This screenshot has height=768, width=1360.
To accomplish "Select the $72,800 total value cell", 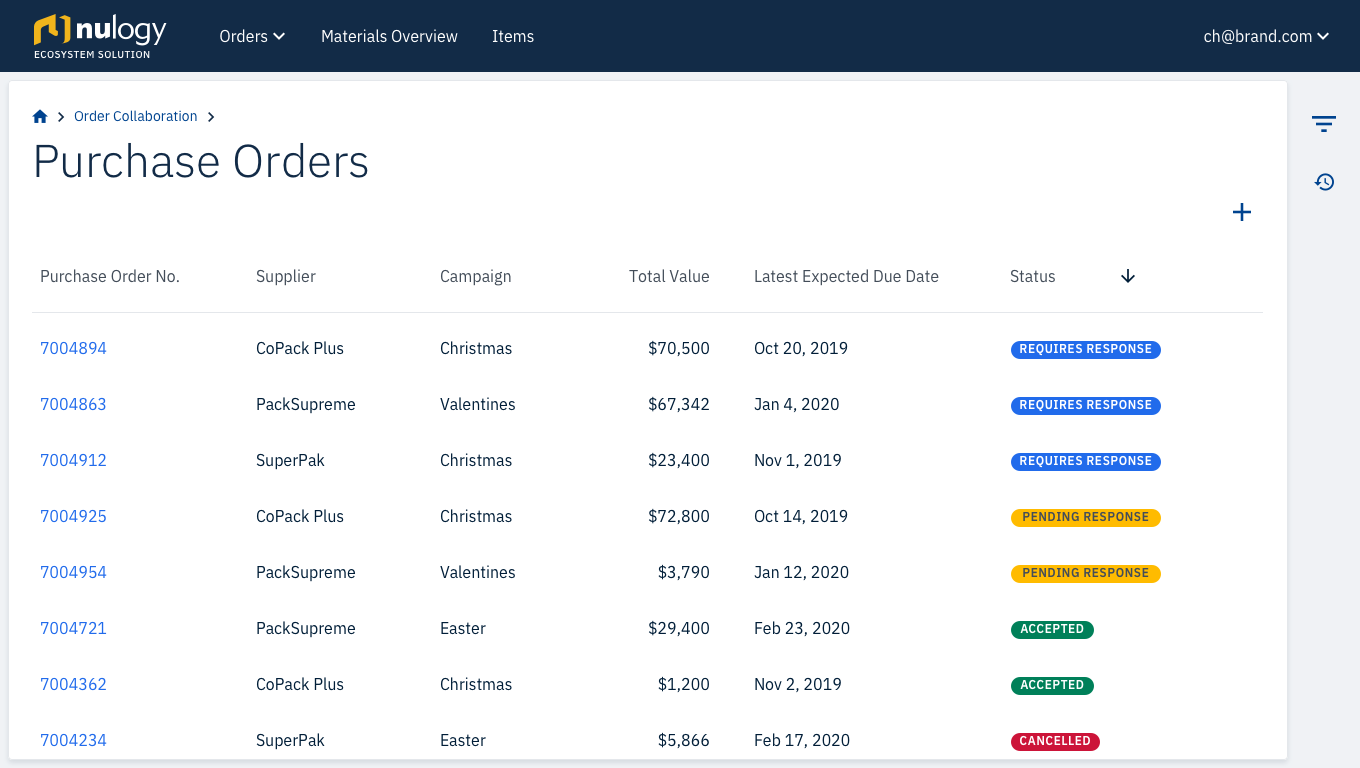I will pos(679,516).
